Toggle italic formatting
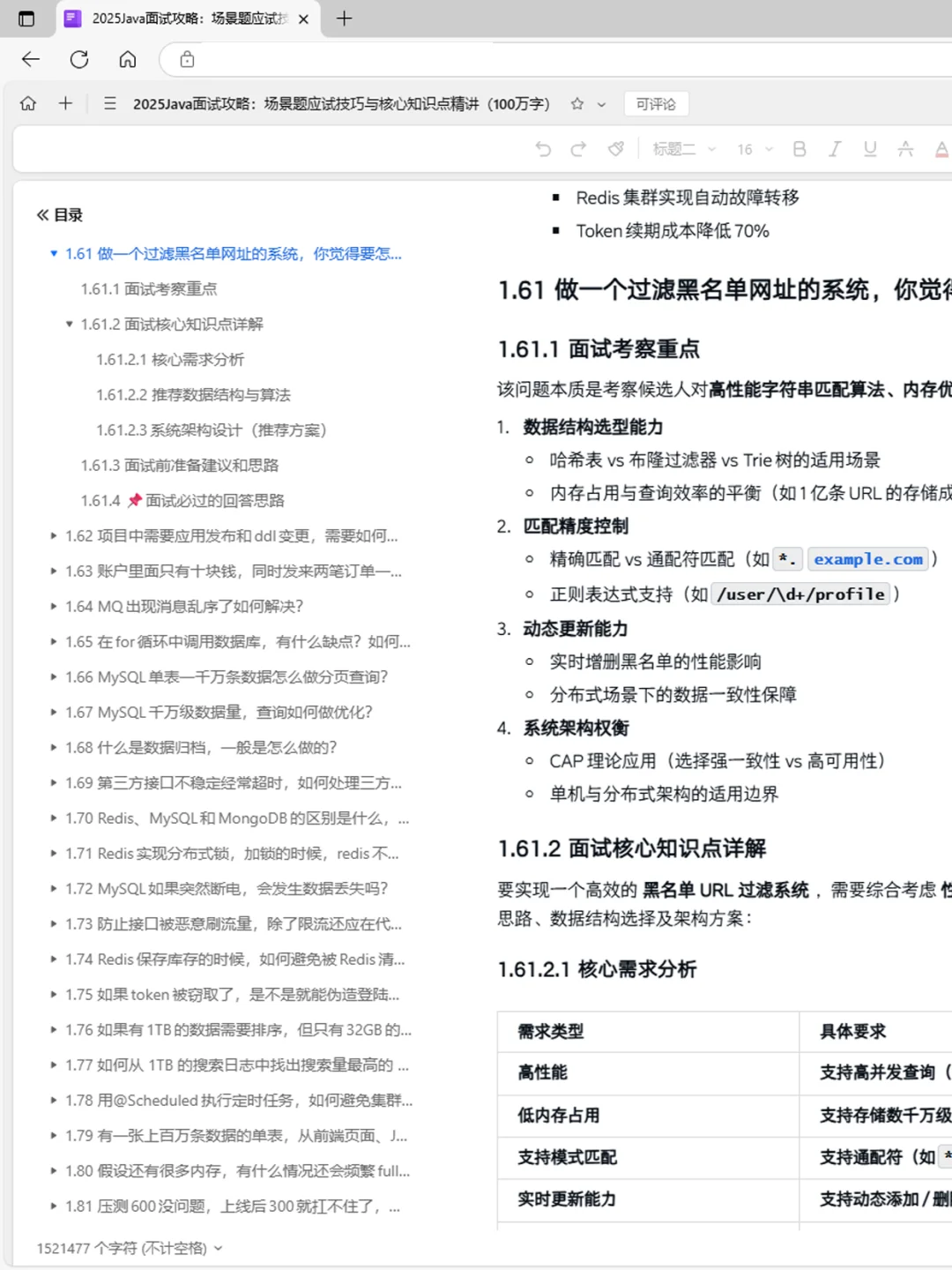 [x=834, y=149]
